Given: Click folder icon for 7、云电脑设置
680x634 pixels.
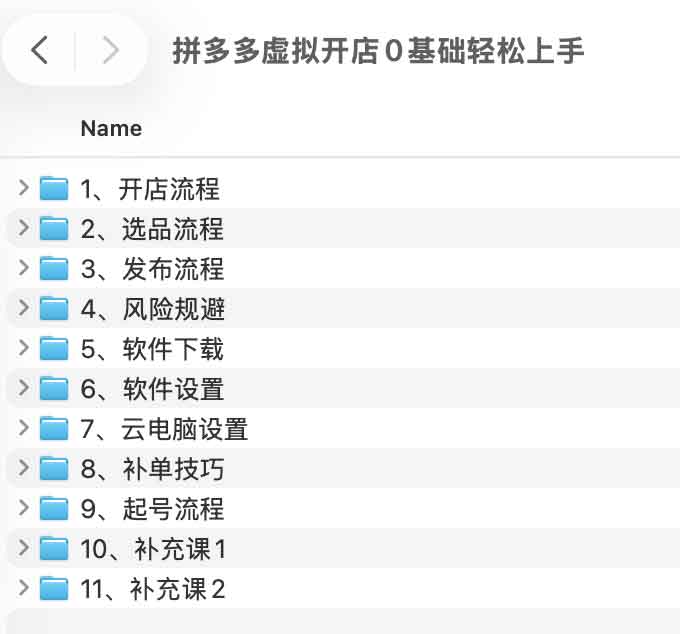Looking at the screenshot, I should 54,428.
